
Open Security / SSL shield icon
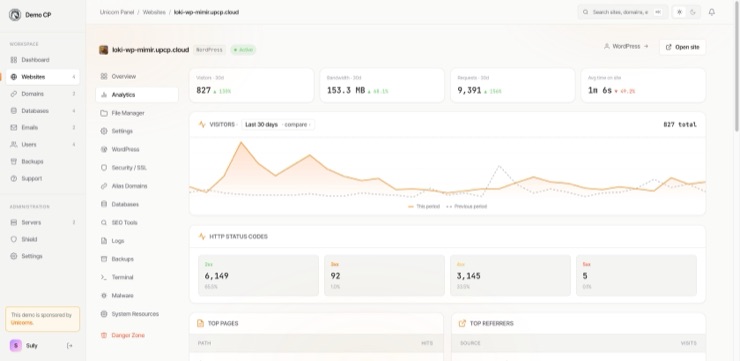pos(104,168)
